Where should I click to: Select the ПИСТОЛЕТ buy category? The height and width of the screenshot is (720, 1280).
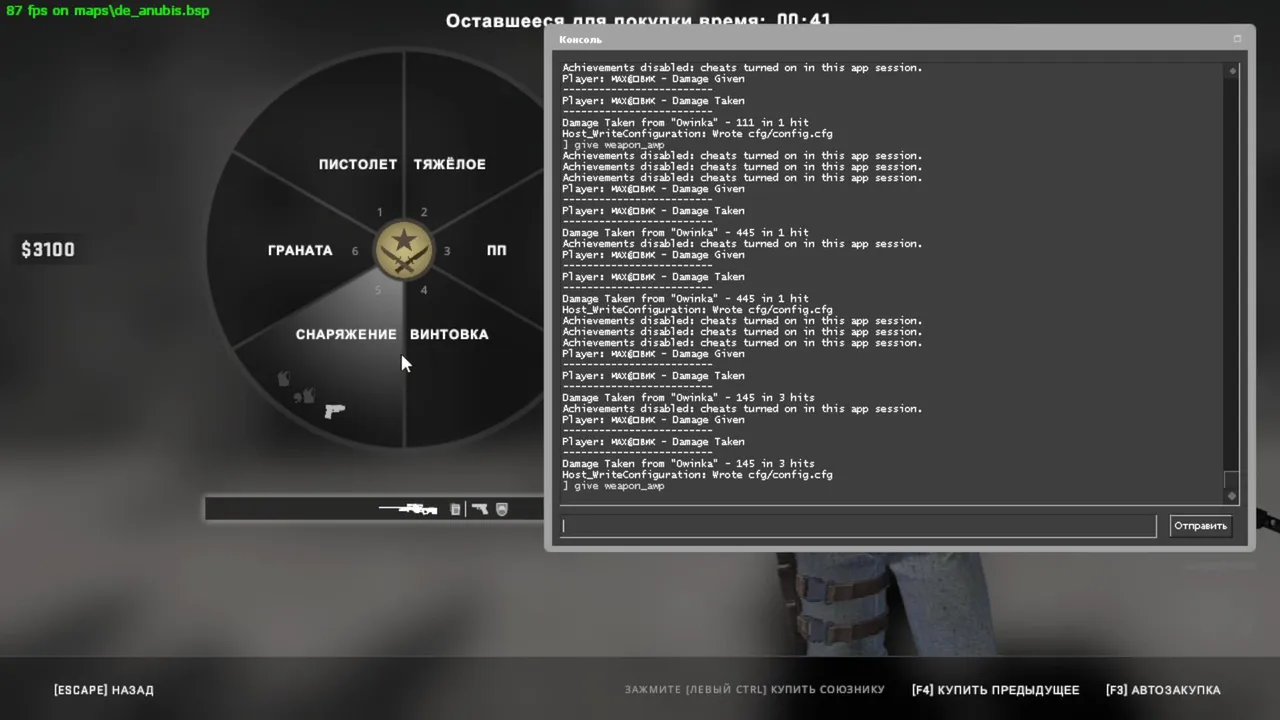(x=358, y=164)
